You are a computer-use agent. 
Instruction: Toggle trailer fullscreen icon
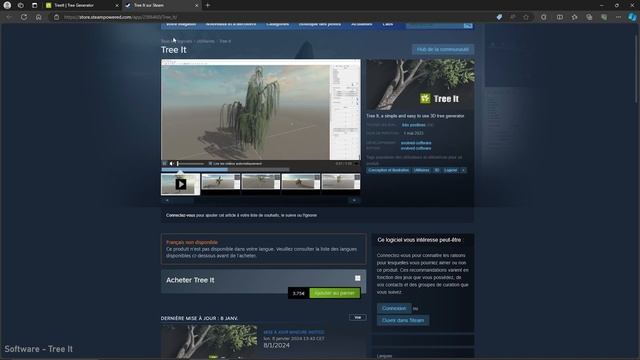tap(356, 164)
